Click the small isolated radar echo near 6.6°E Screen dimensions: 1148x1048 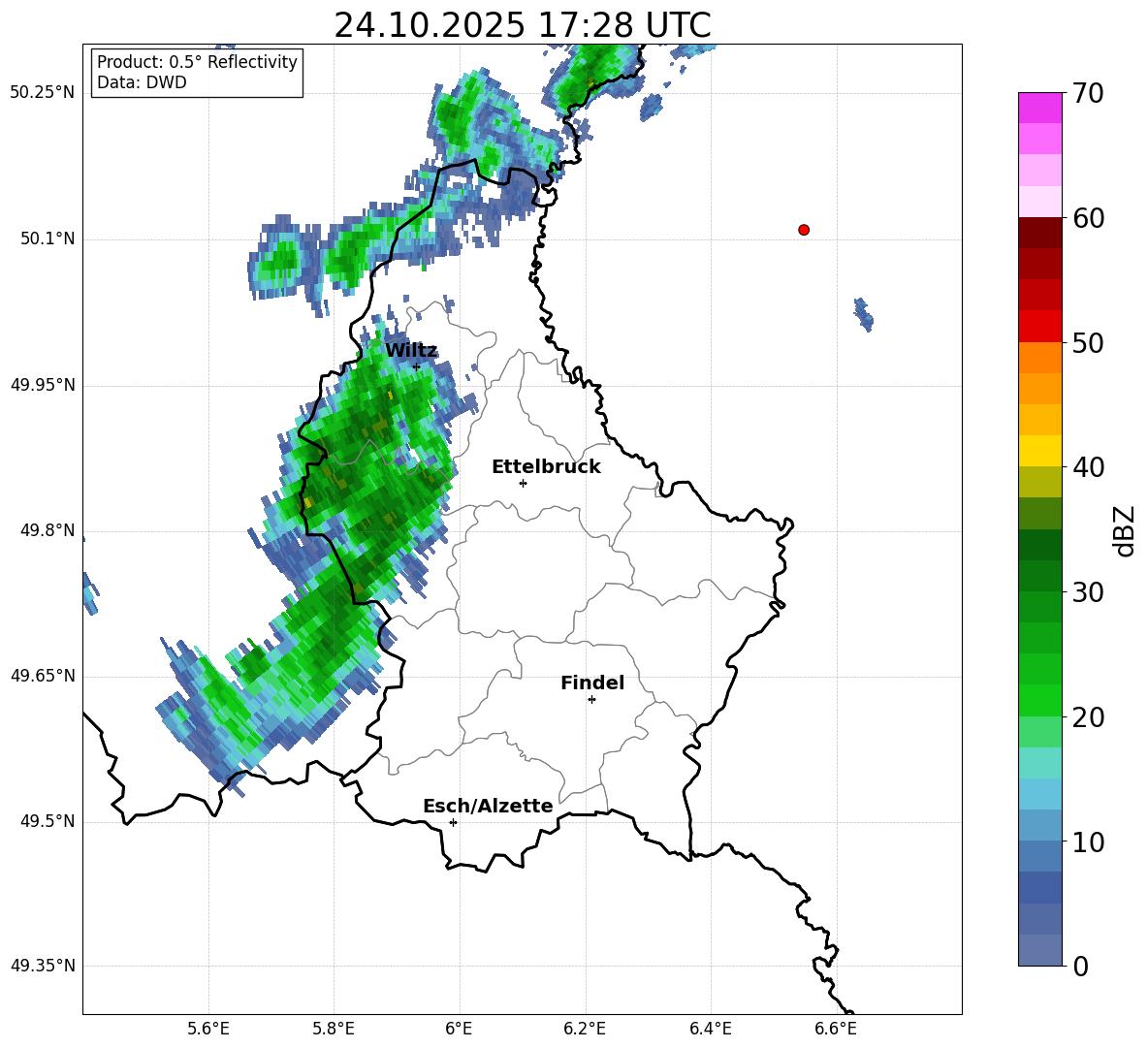(x=864, y=315)
